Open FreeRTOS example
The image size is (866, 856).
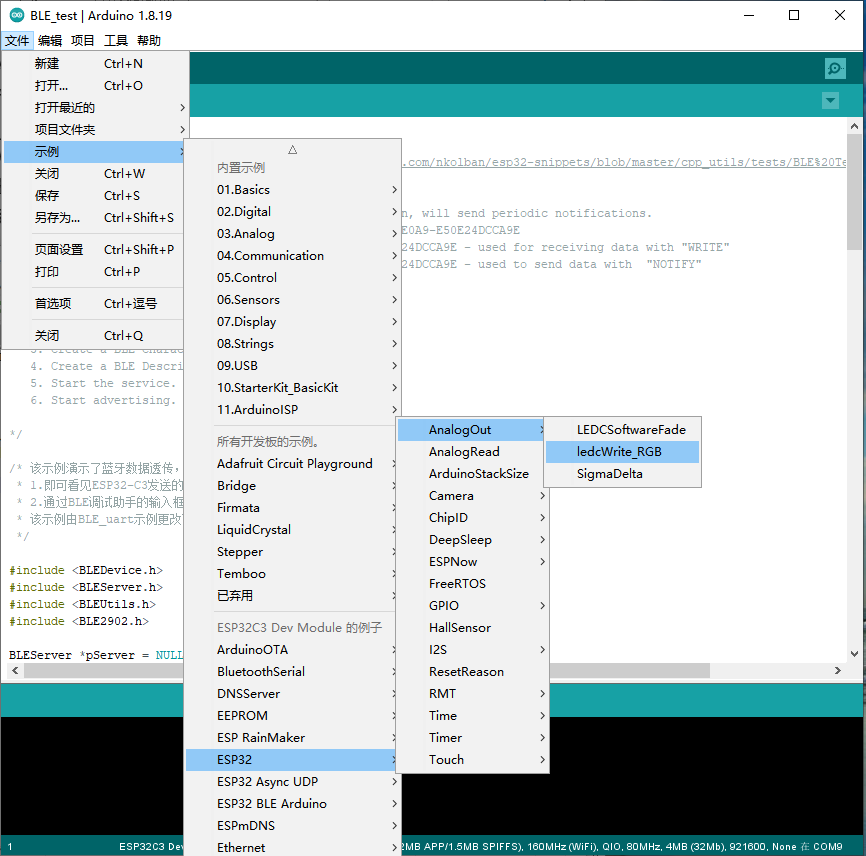pyautogui.click(x=473, y=584)
